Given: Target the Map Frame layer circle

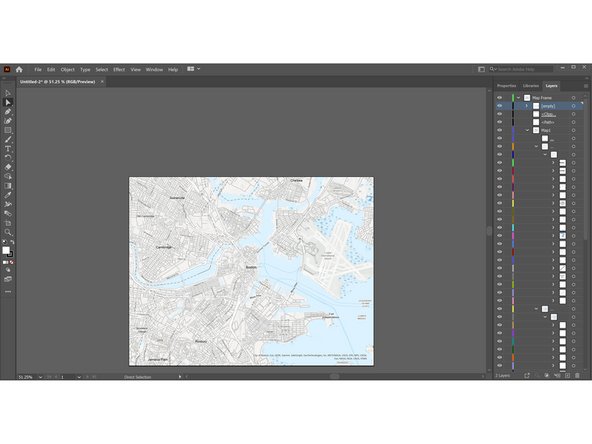Looking at the screenshot, I should coord(574,98).
